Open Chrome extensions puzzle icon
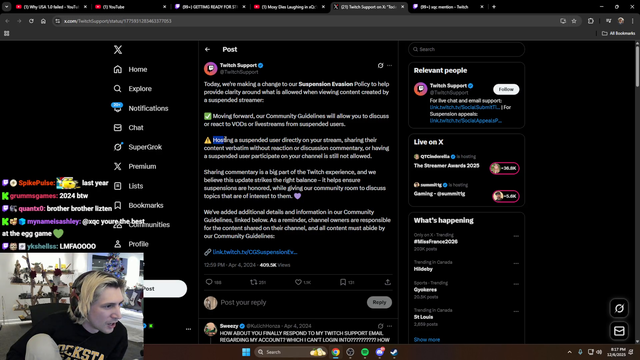This screenshot has height=360, width=640. click(x=591, y=21)
